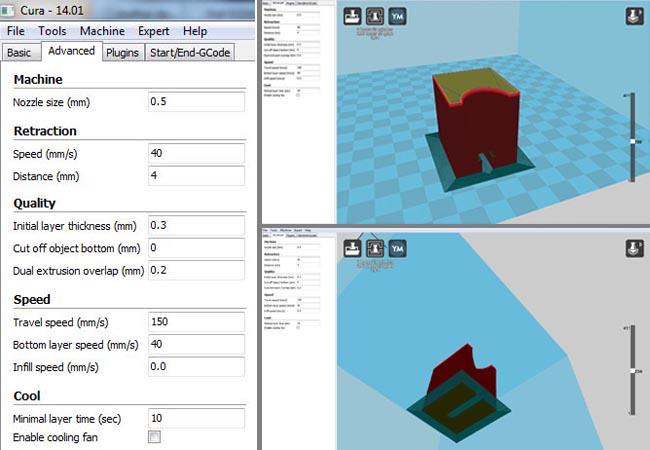Click the Bottom layer speed field
This screenshot has width=650, height=450.
tap(196, 344)
